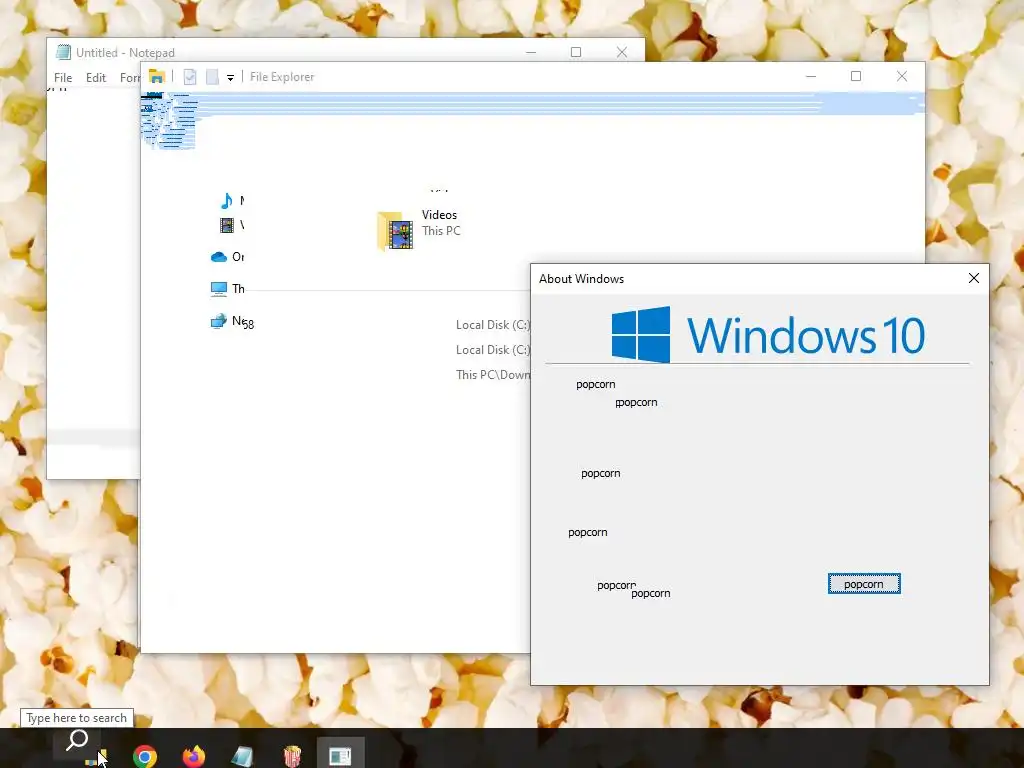Select This PC monitor icon in the sidebar
This screenshot has width=1024, height=768.
[x=219, y=289]
